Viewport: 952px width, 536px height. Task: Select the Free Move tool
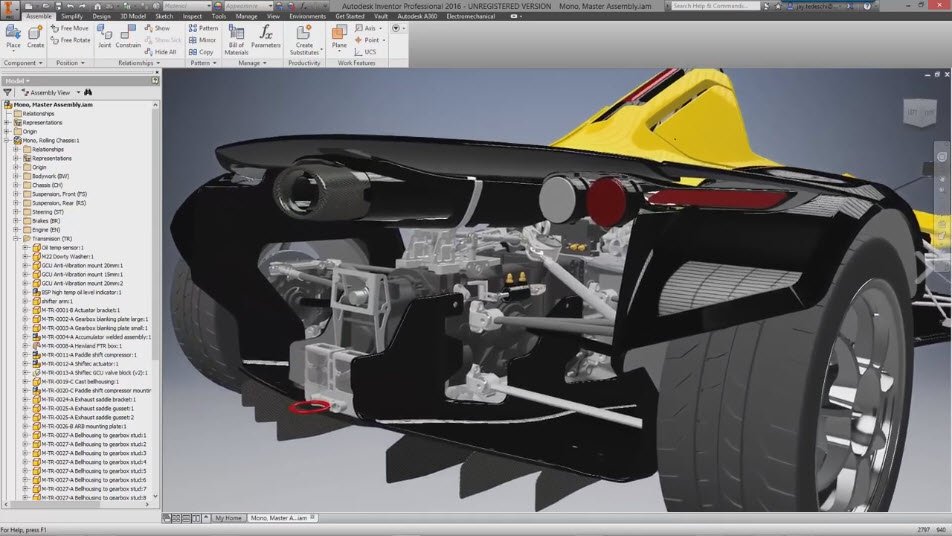tap(70, 28)
